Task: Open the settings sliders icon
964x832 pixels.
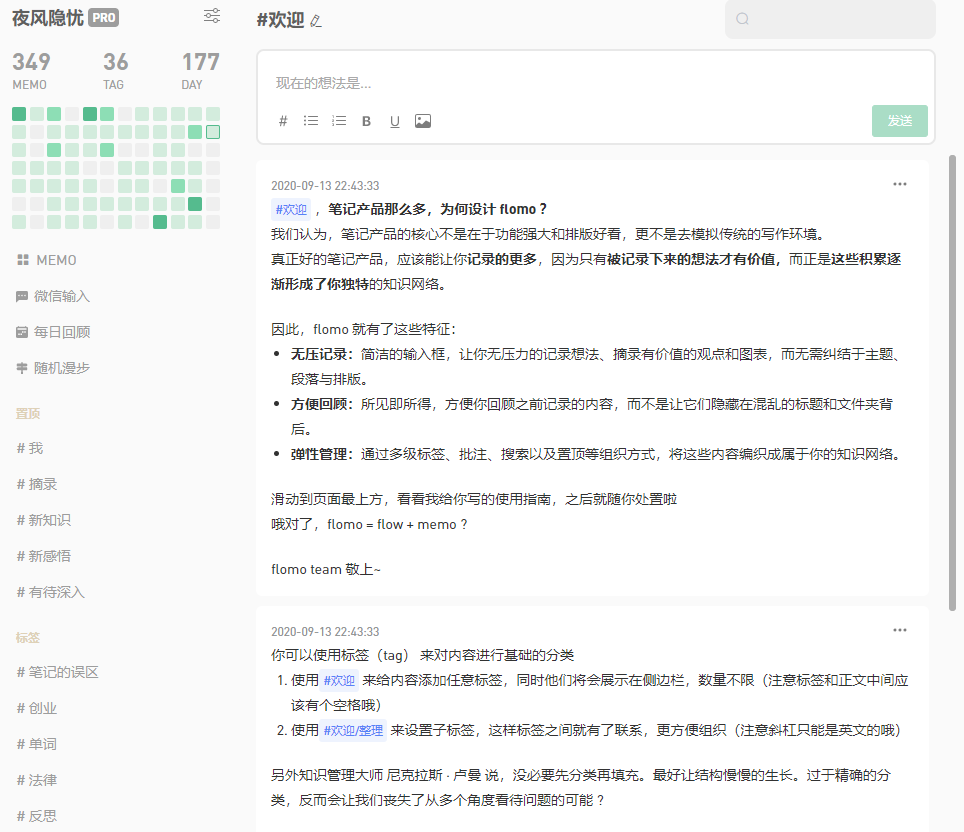Action: [212, 16]
